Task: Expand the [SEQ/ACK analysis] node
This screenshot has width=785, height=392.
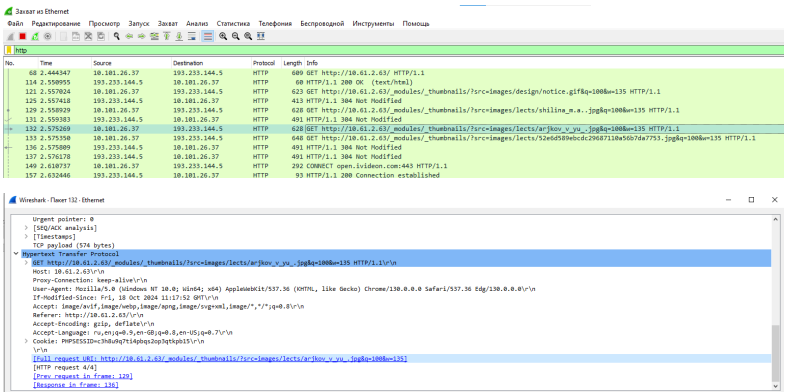Action: tap(27, 228)
